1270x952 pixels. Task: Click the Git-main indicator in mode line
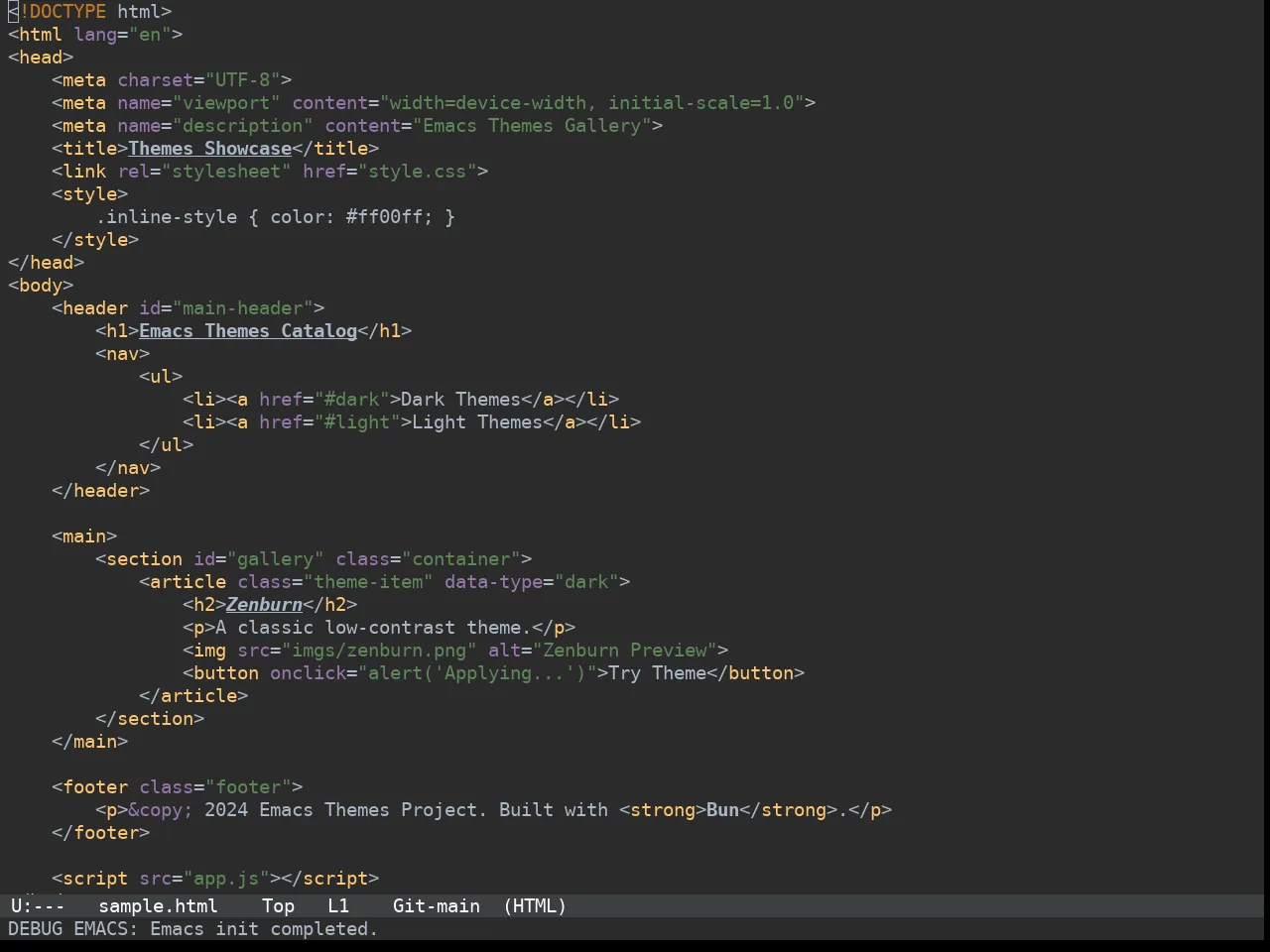point(437,906)
